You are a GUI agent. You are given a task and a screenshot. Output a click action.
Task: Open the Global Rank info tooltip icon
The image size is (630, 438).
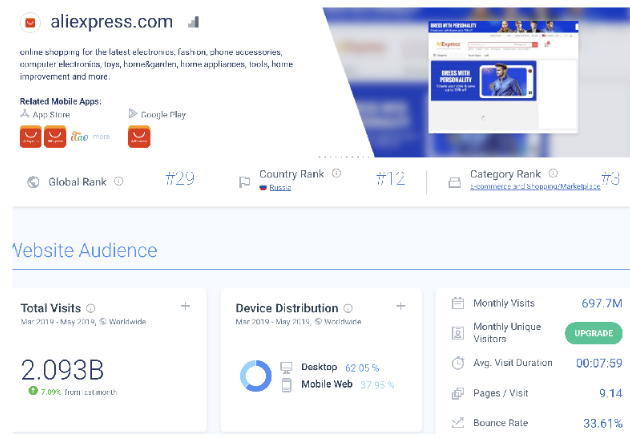(119, 181)
